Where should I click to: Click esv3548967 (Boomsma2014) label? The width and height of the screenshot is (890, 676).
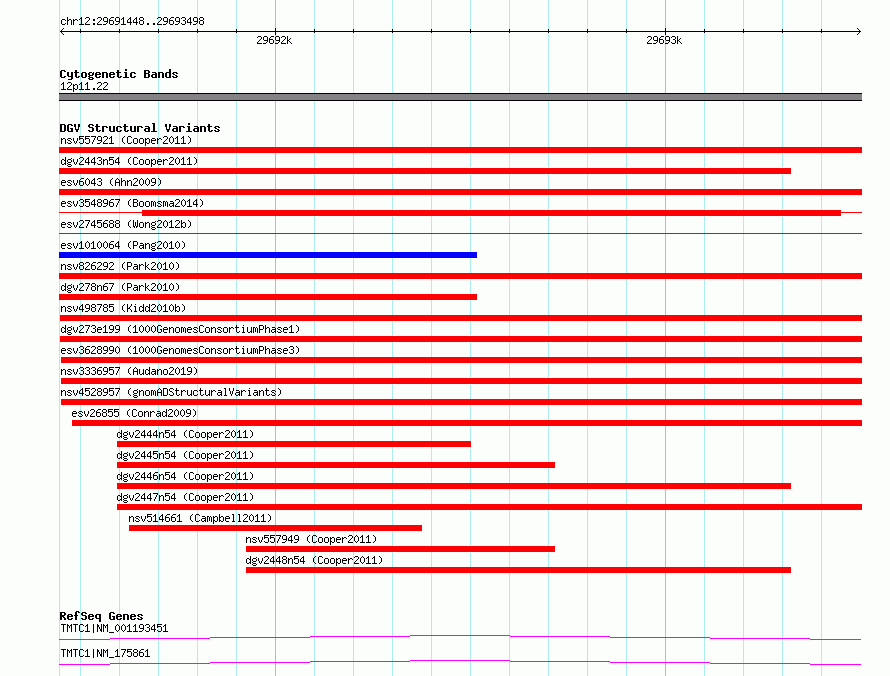(132, 203)
